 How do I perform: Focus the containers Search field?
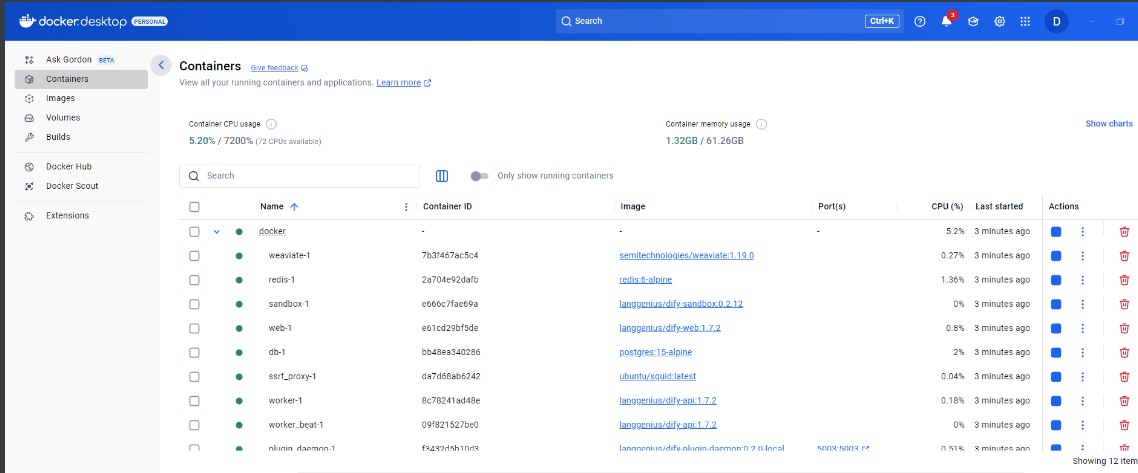299,176
